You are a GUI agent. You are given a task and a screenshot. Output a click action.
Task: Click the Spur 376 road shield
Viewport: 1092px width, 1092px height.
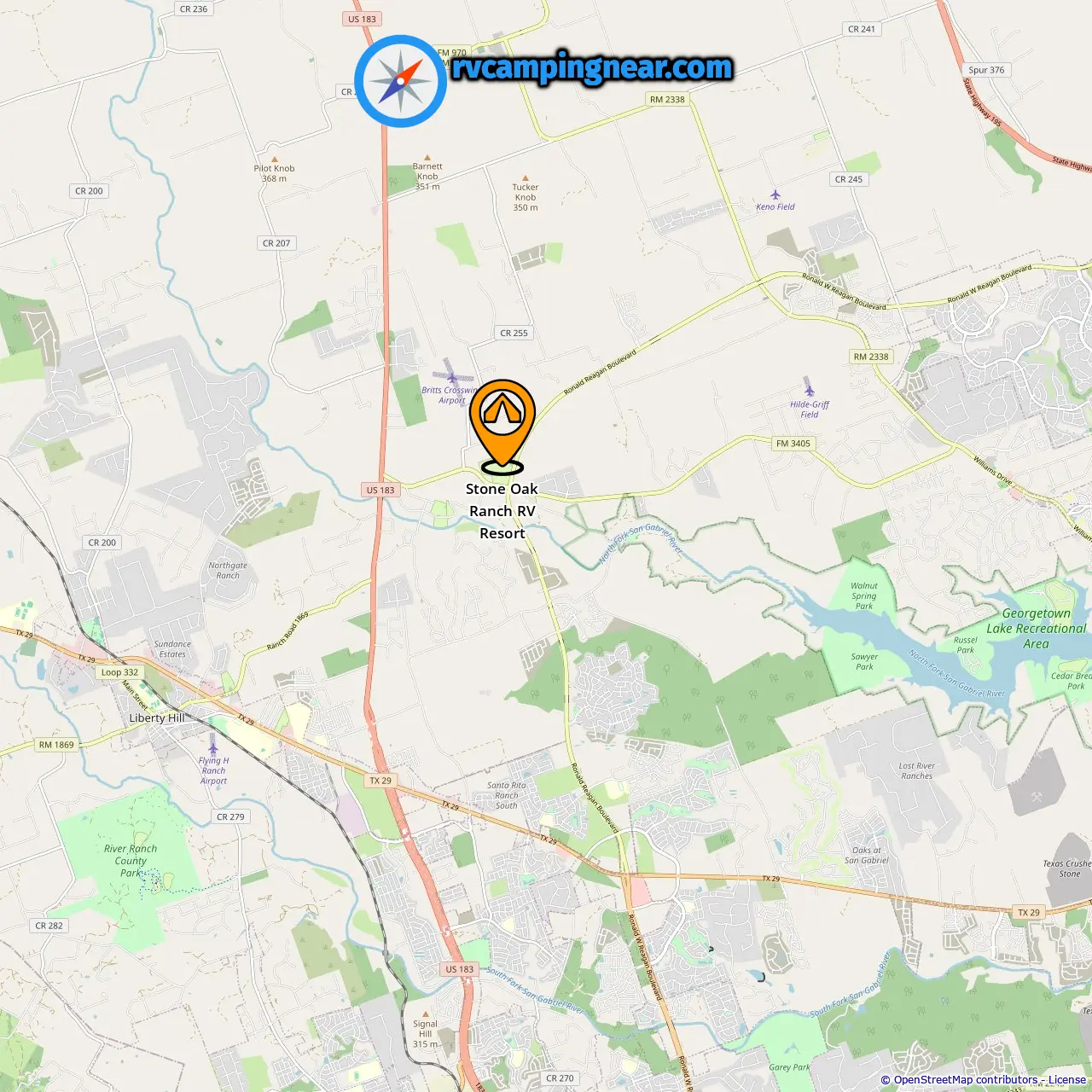point(986,70)
